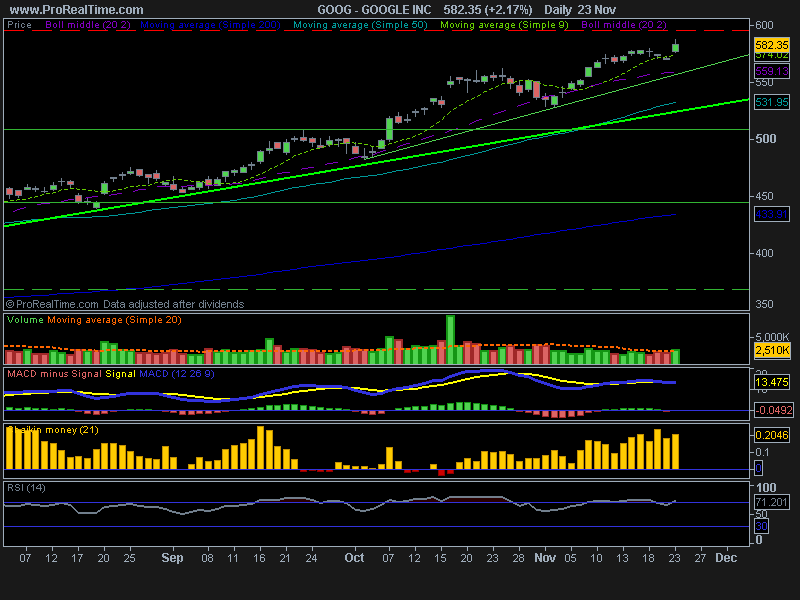800x600 pixels.
Task: Click the tallest green volume bar
Action: click(450, 339)
